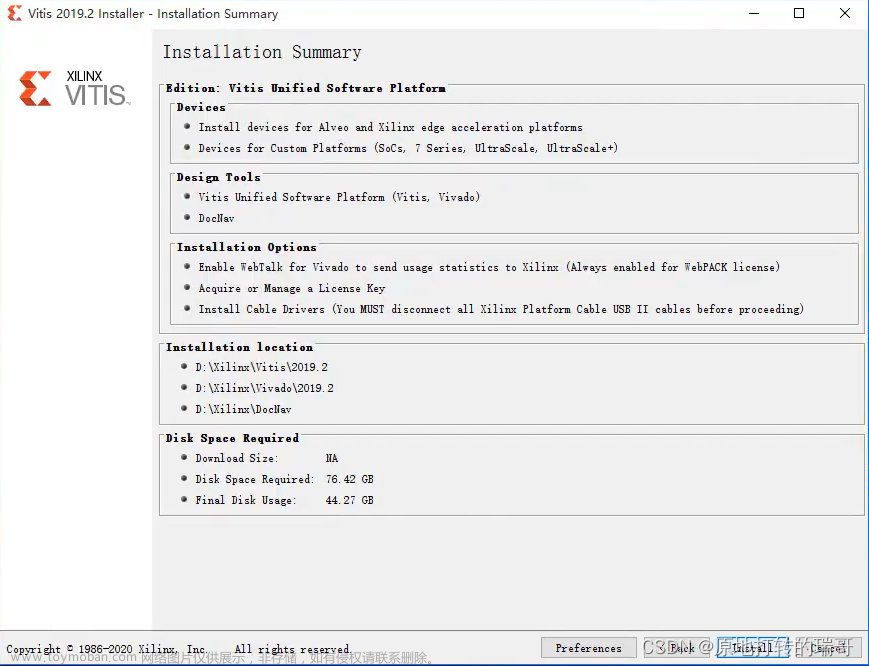
Task: Click the Acquire or Manage a License Key item
Action: [x=291, y=288]
